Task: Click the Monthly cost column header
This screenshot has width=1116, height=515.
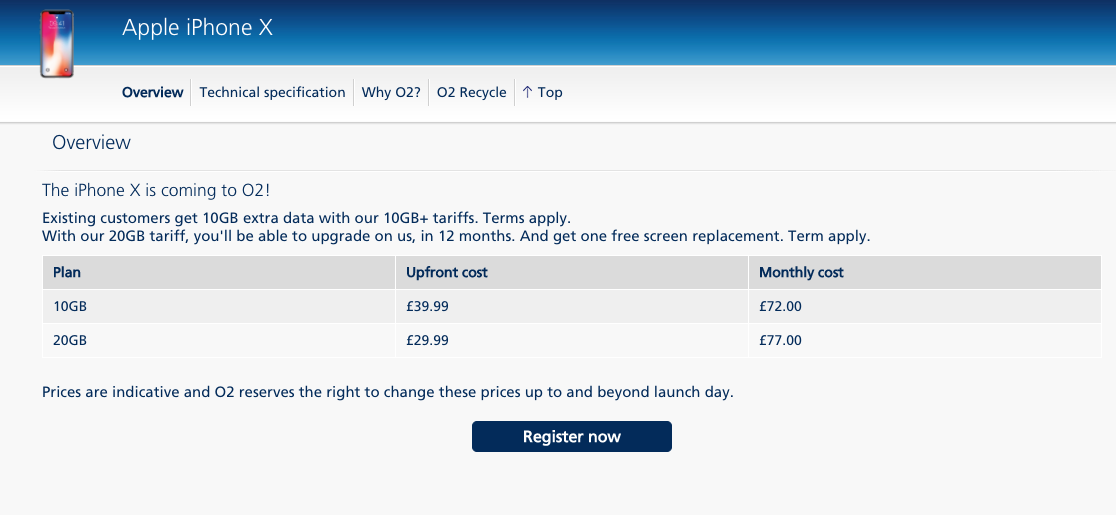Action: [x=801, y=272]
